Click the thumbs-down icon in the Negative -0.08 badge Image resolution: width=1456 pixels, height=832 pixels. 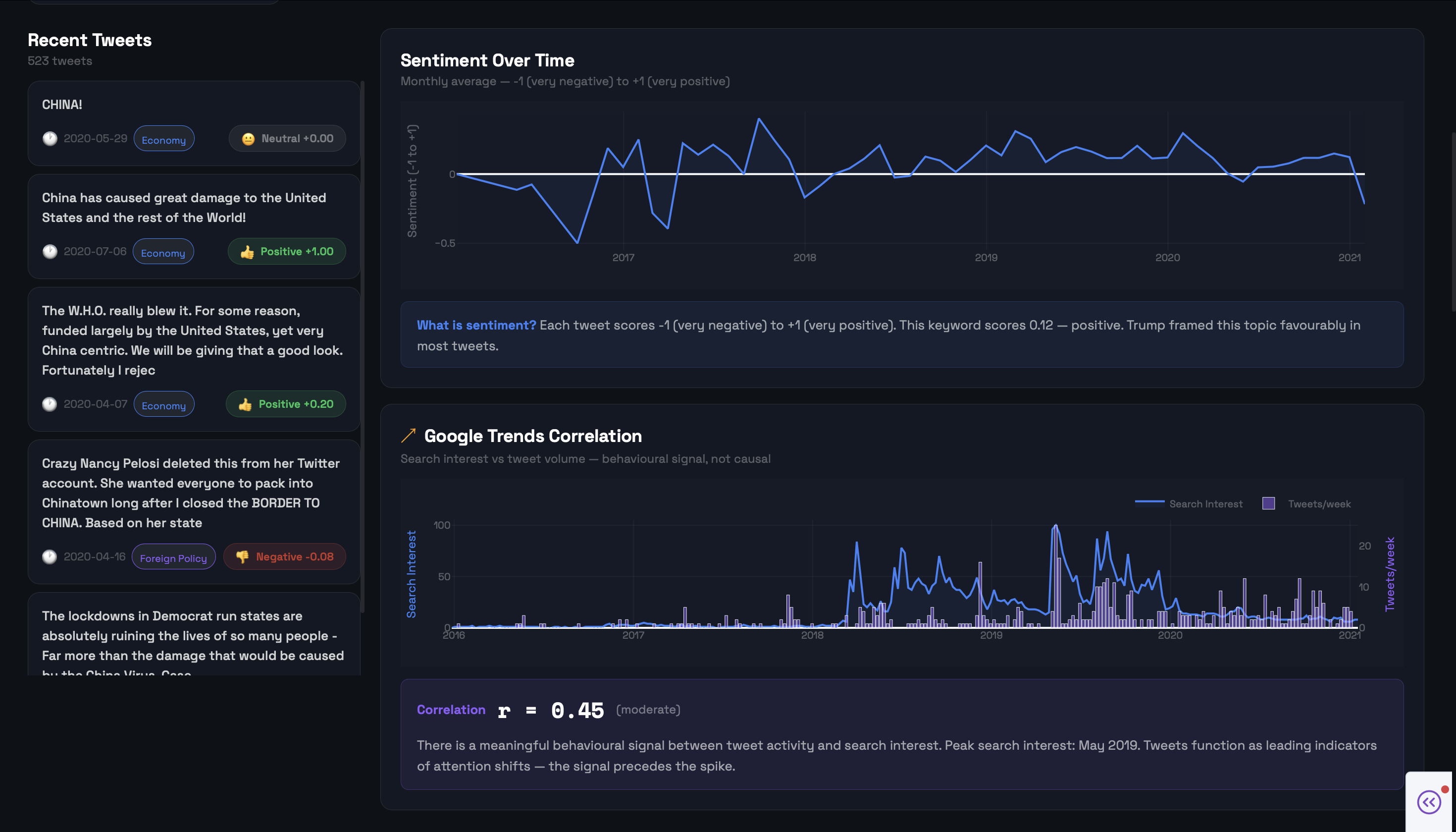(243, 556)
